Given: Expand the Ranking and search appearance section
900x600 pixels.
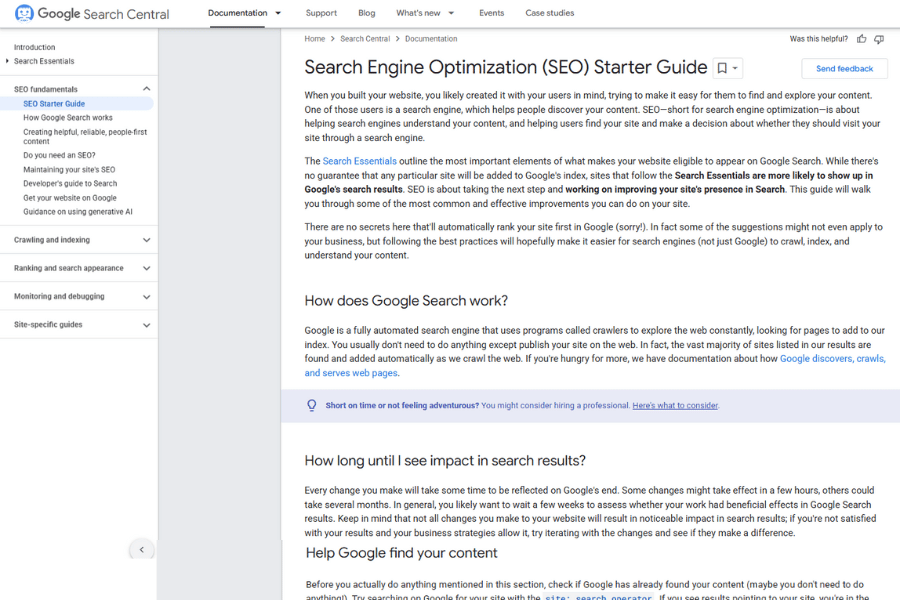Looking at the screenshot, I should click(x=146, y=268).
